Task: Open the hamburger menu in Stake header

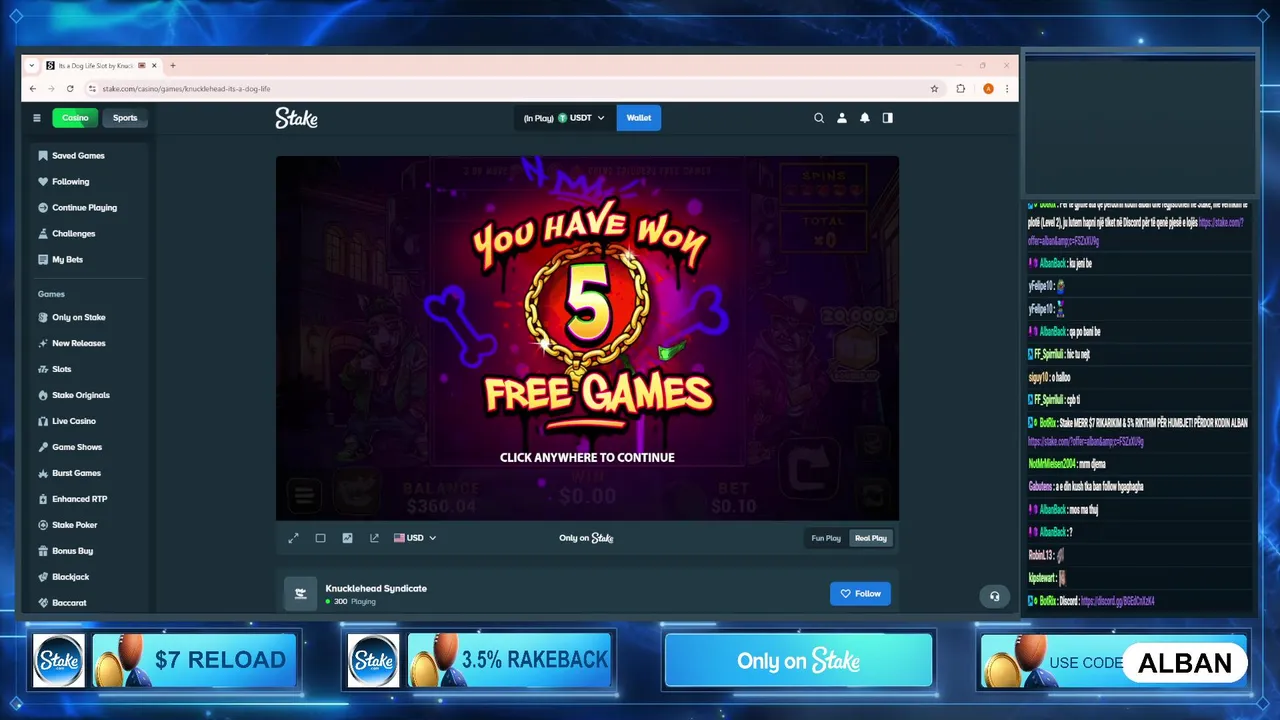Action: [x=37, y=118]
